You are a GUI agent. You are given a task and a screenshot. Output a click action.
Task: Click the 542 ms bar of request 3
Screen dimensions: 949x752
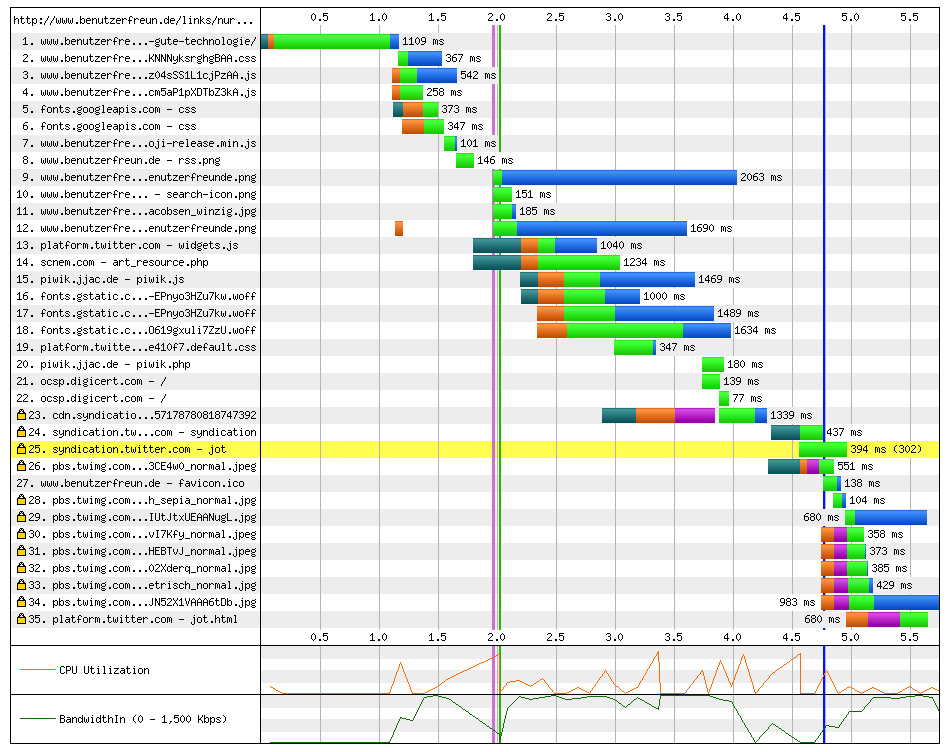[424, 75]
